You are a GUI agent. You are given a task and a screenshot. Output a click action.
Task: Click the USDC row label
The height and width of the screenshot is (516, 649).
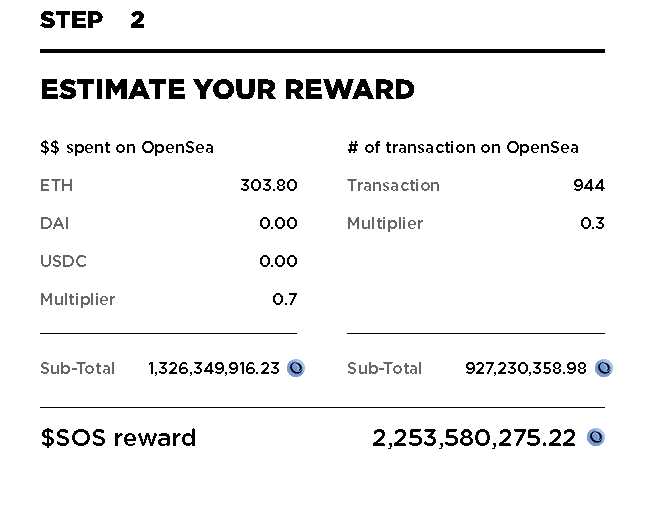[63, 261]
